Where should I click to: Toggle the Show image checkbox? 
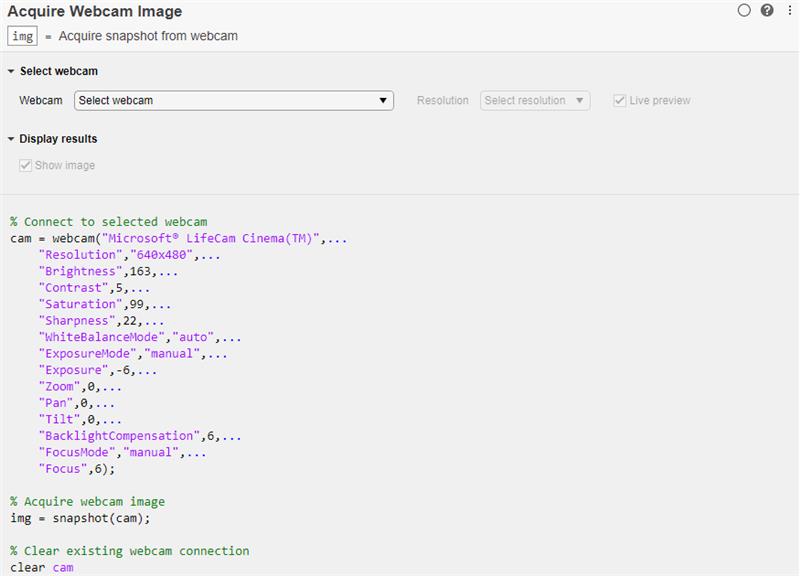pyautogui.click(x=26, y=165)
